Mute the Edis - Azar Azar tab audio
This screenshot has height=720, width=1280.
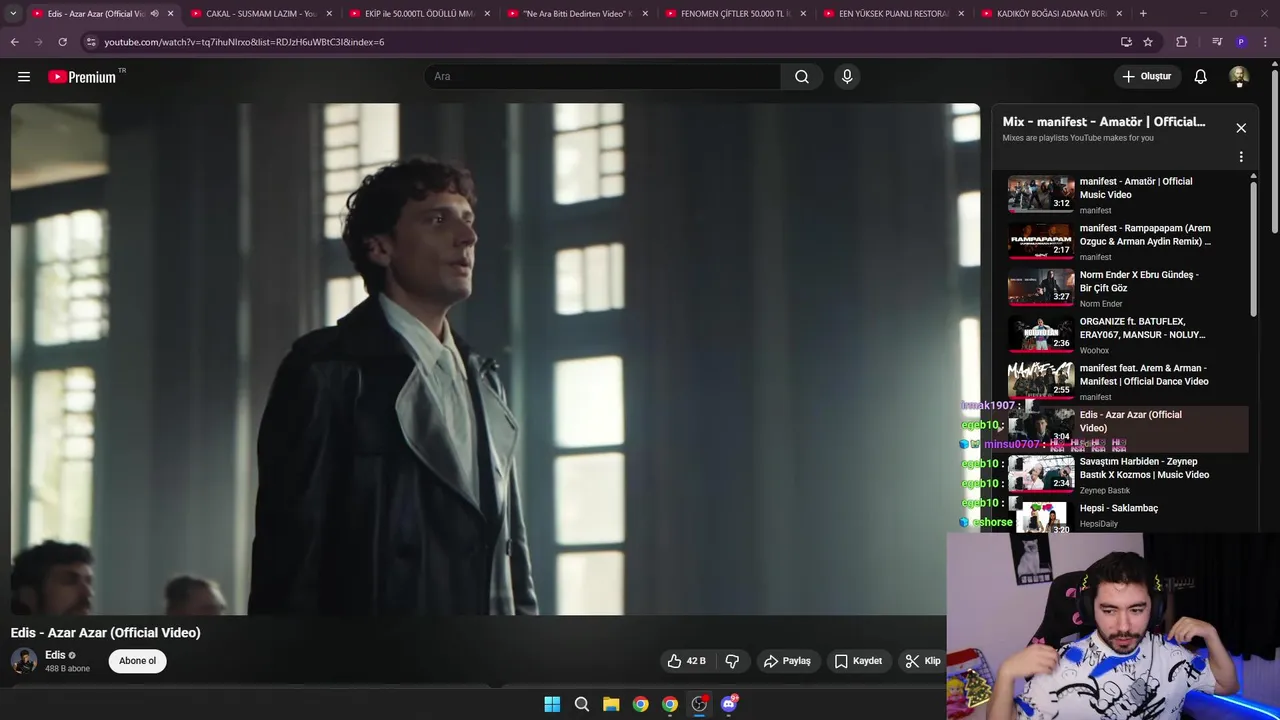(154, 14)
